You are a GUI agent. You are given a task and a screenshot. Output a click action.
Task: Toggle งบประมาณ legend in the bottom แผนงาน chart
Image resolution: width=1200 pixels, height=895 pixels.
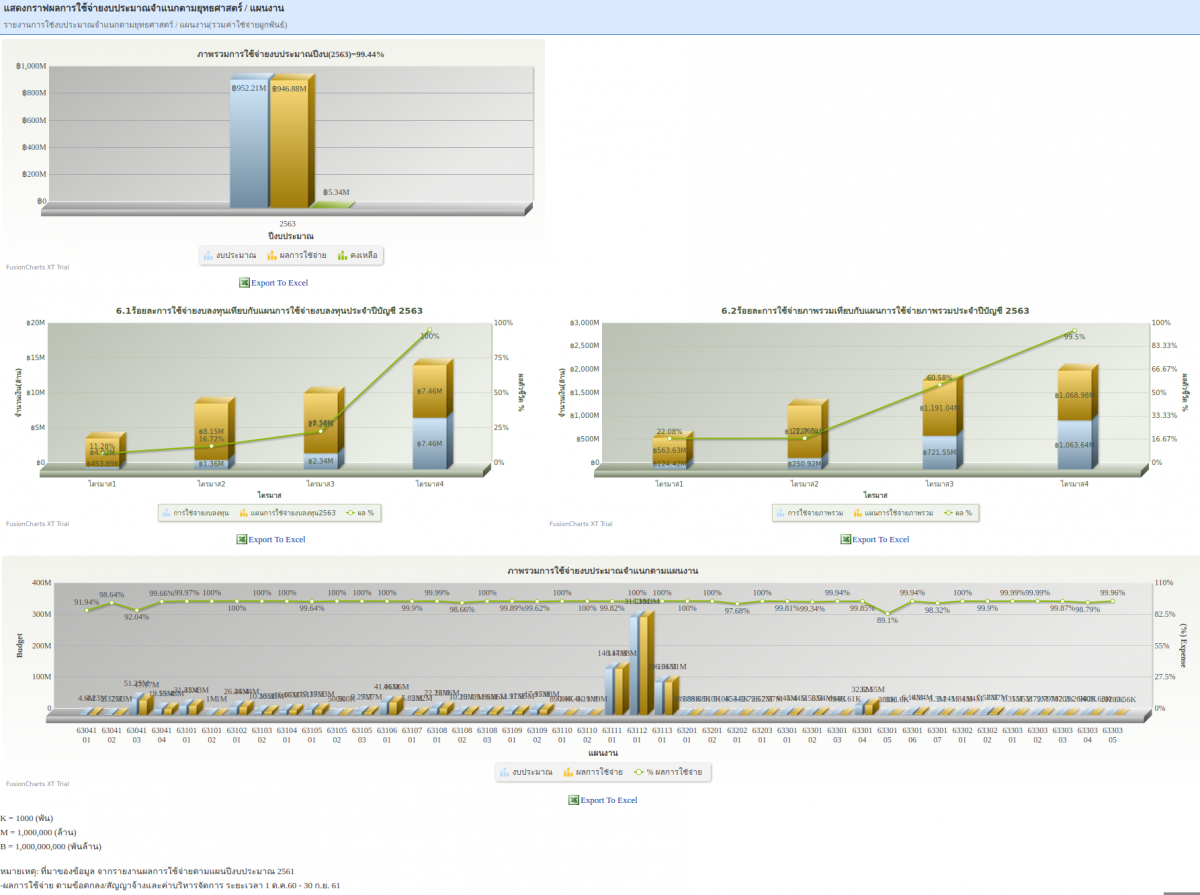pos(525,772)
